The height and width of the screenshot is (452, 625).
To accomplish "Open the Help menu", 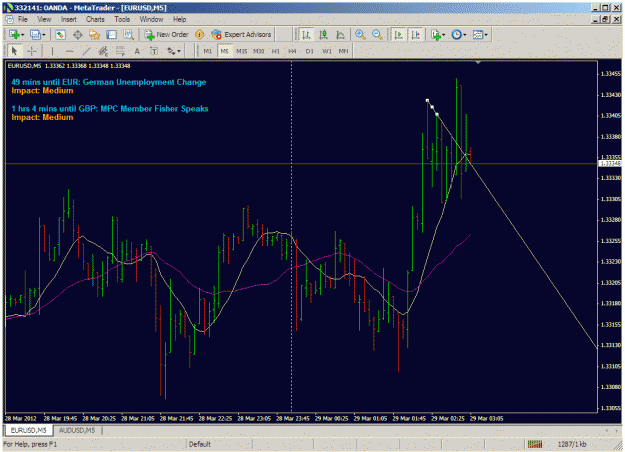I will tap(179, 19).
